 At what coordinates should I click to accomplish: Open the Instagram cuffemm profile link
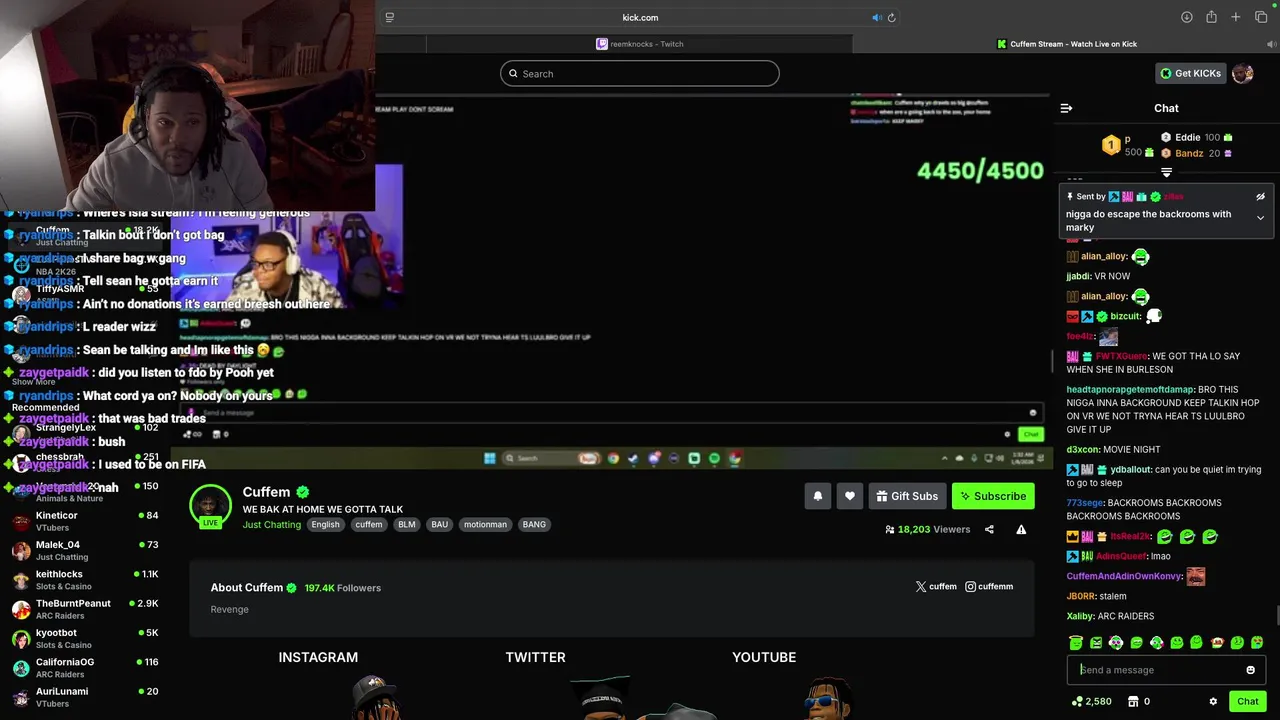point(989,587)
